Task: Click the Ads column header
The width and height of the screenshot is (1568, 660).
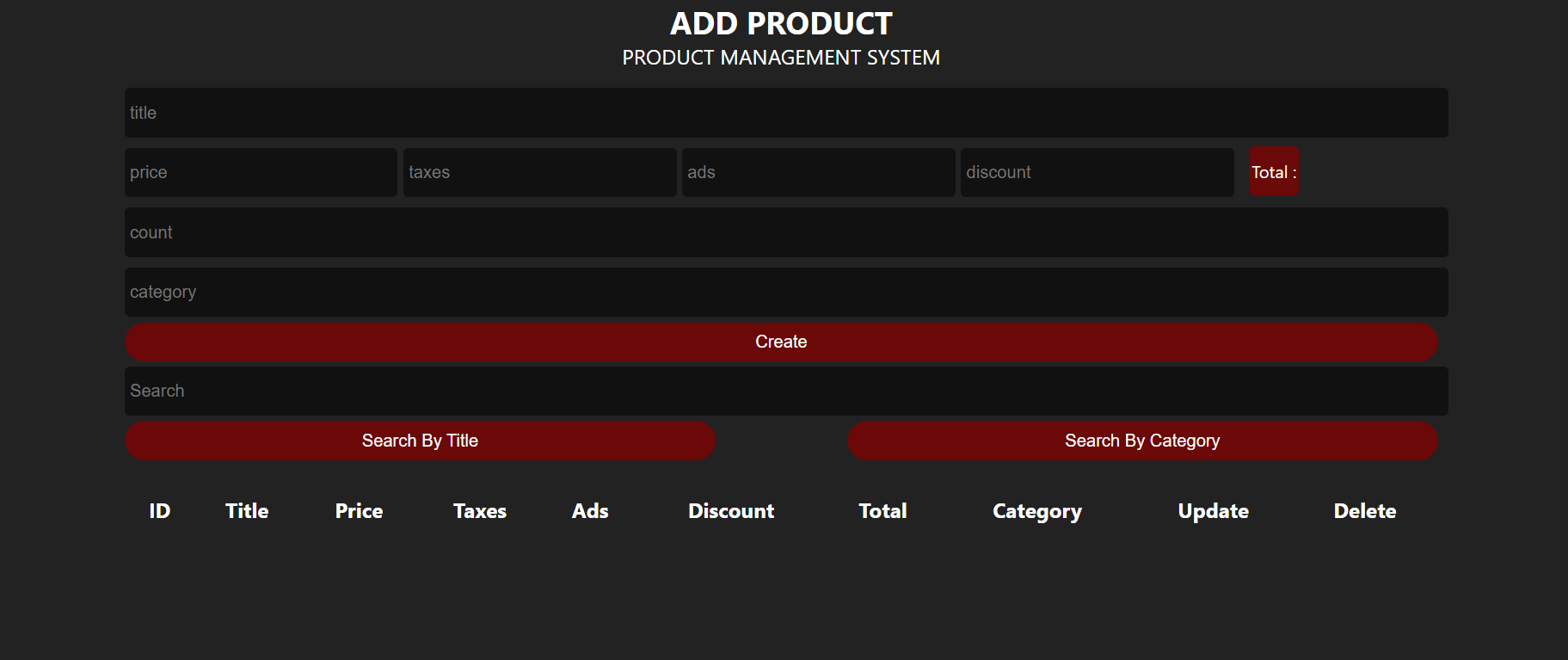Action: point(590,511)
